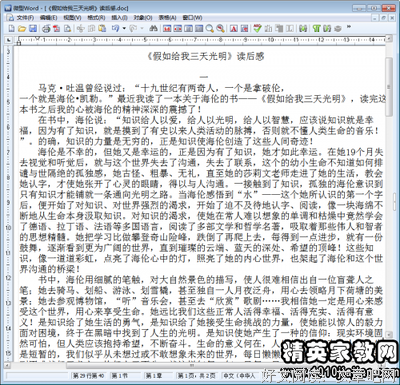Open Print Preview from the toolbar
This screenshot has height=385, width=400.
(67, 29)
